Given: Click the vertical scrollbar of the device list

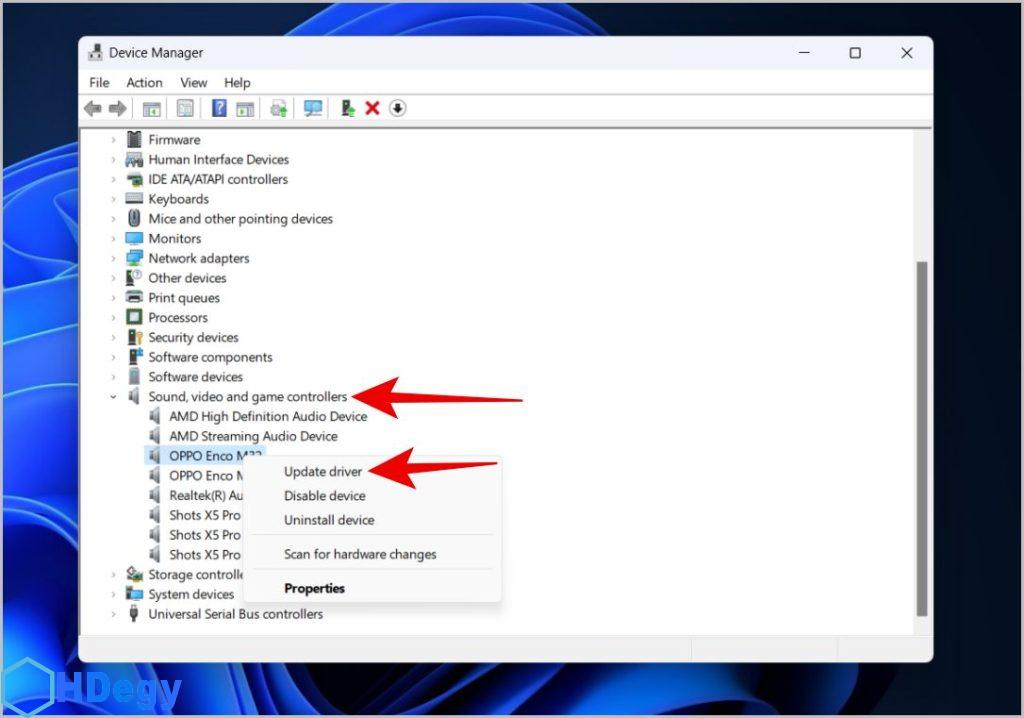Looking at the screenshot, I should tap(921, 440).
